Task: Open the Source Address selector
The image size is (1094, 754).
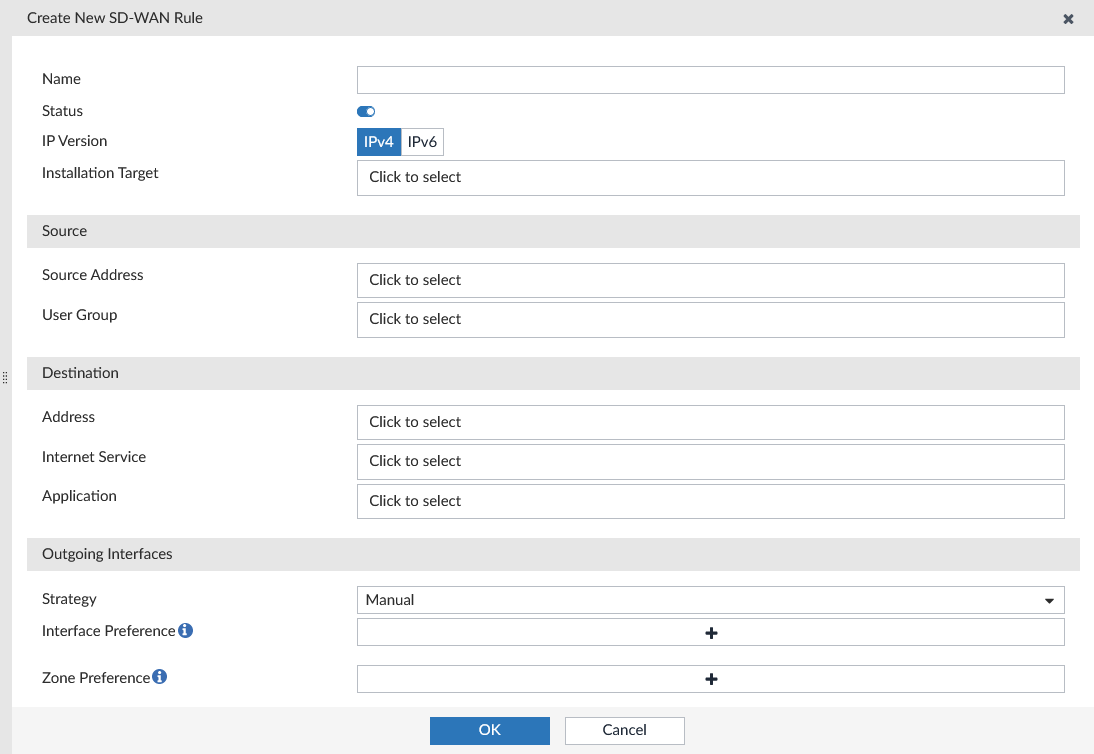Action: 710,280
